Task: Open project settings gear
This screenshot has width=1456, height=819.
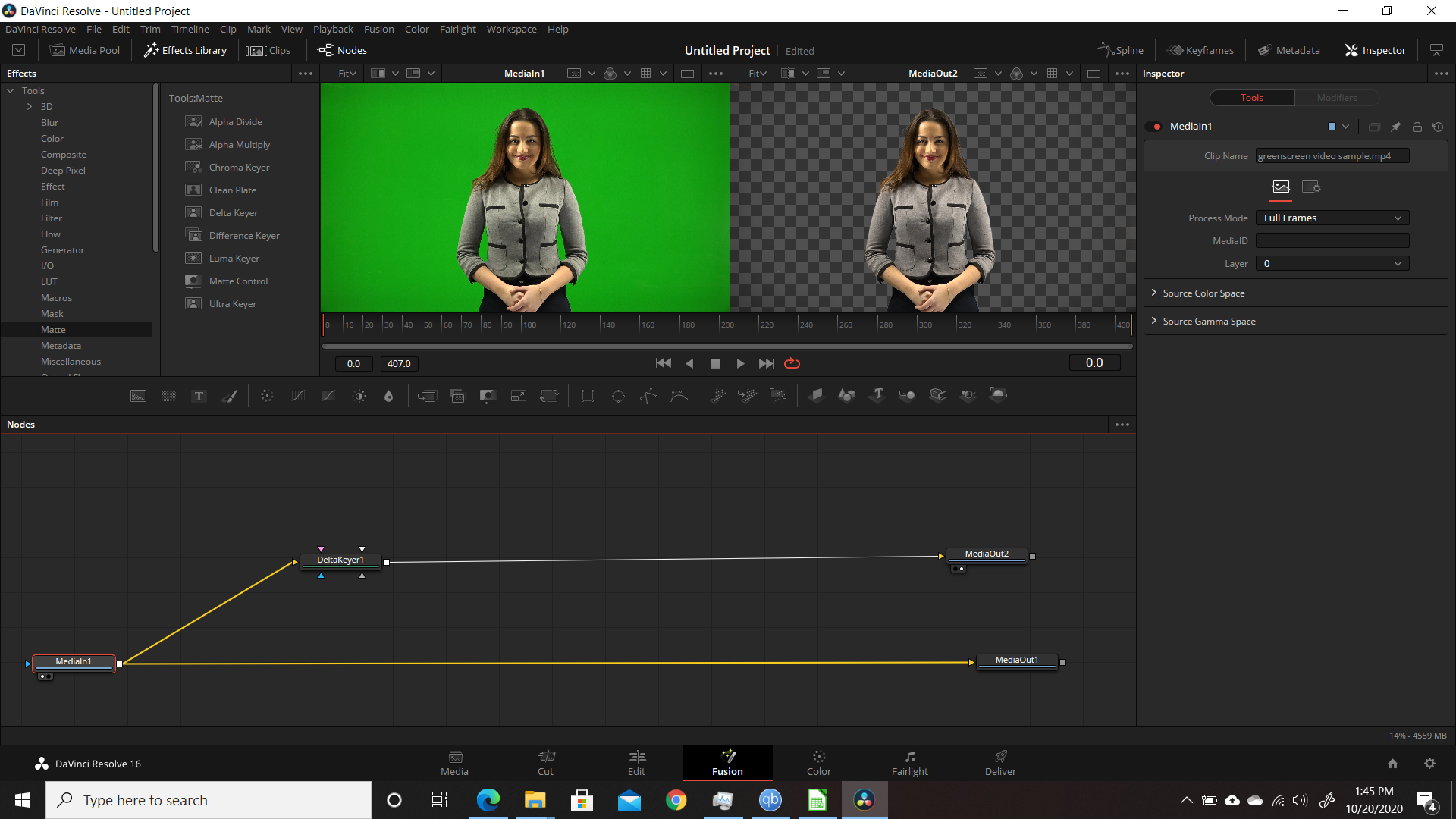Action: [1429, 764]
